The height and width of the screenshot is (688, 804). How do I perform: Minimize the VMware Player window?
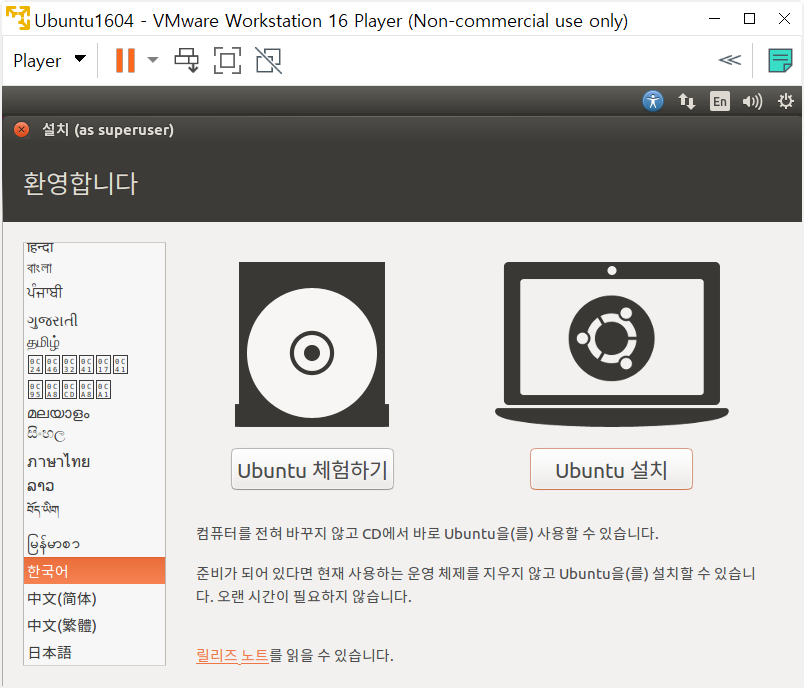[x=714, y=19]
